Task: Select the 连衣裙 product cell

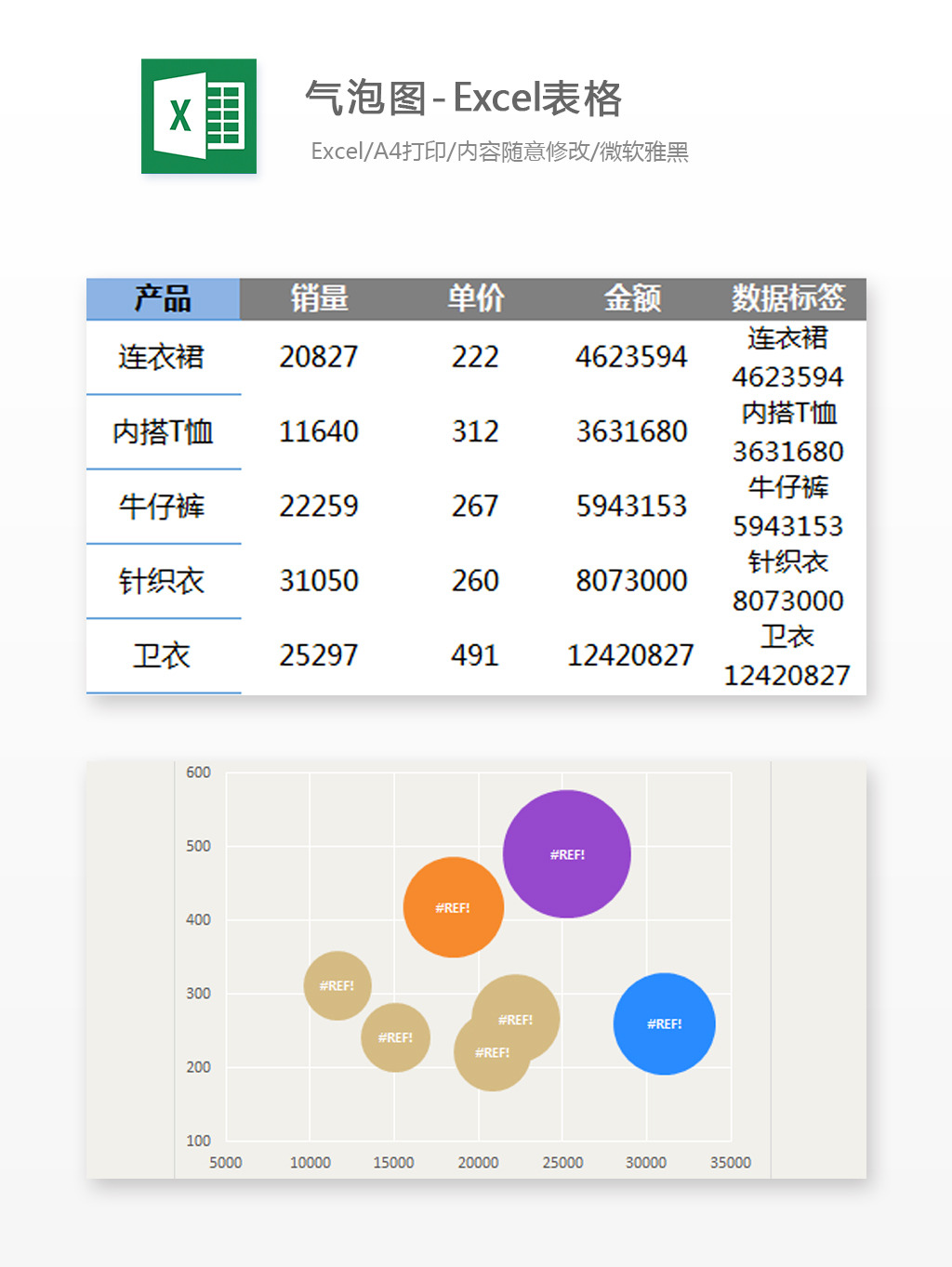Action: (x=163, y=357)
